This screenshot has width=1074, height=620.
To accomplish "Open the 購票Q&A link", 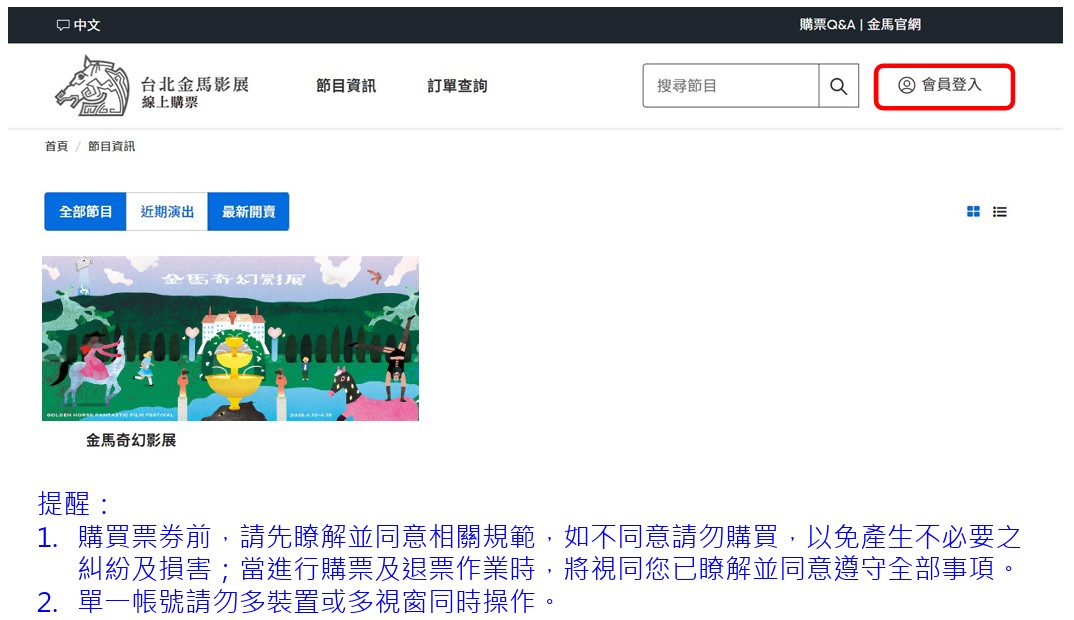I will tap(827, 25).
